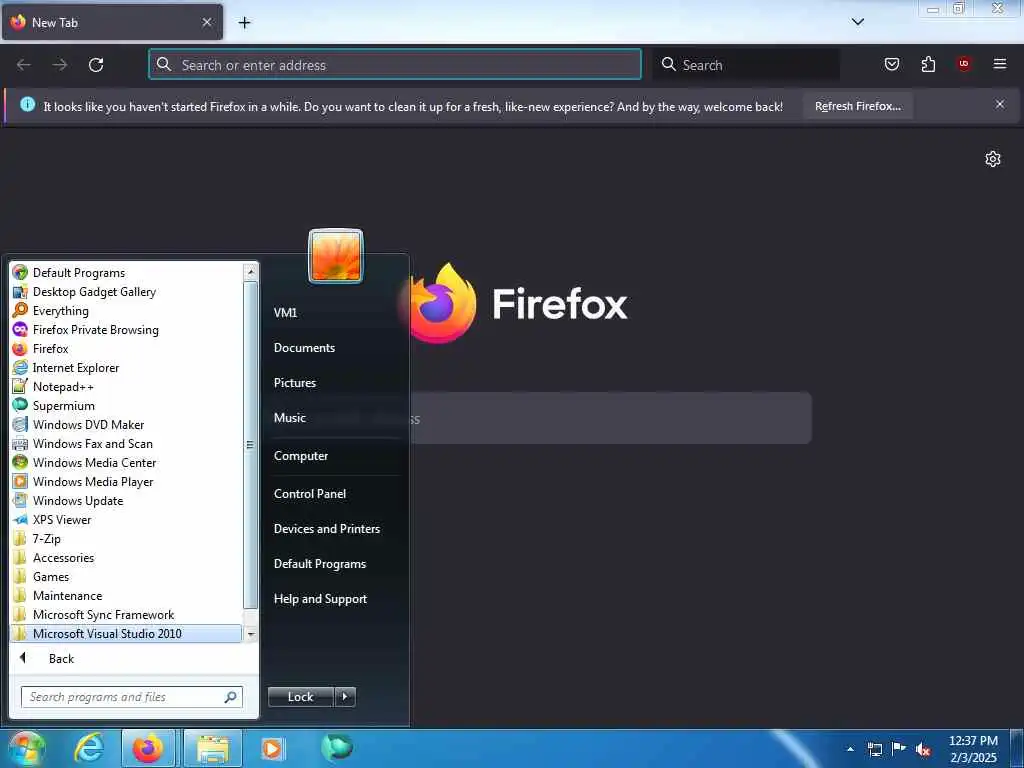
Task: Click programs list scrollbar down arrow
Action: pyautogui.click(x=250, y=633)
